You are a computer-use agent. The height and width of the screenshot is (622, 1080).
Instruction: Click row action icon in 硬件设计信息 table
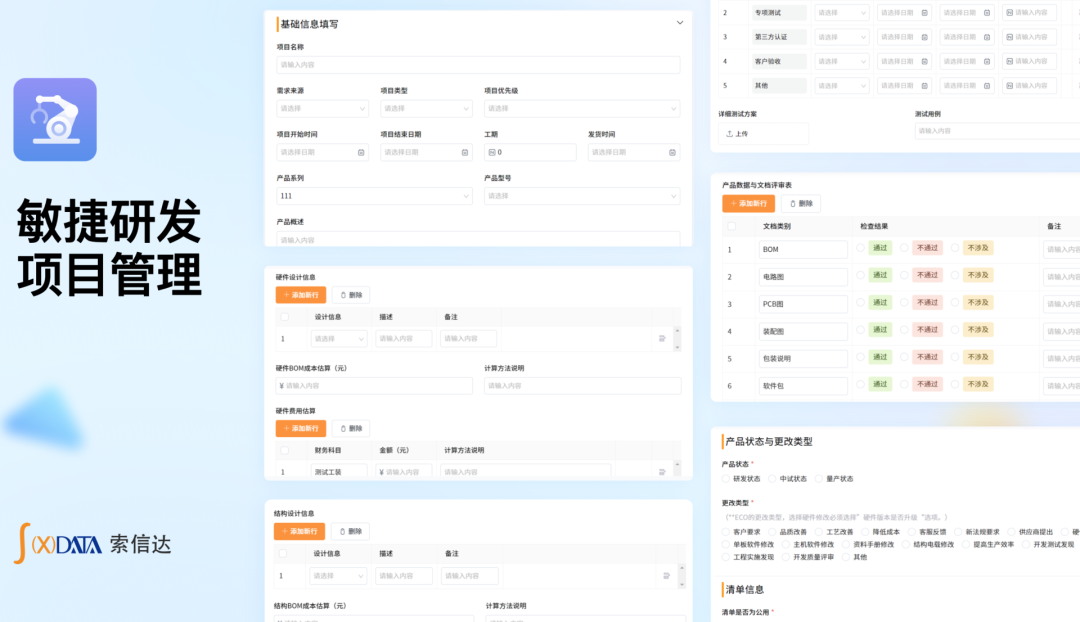pos(662,339)
